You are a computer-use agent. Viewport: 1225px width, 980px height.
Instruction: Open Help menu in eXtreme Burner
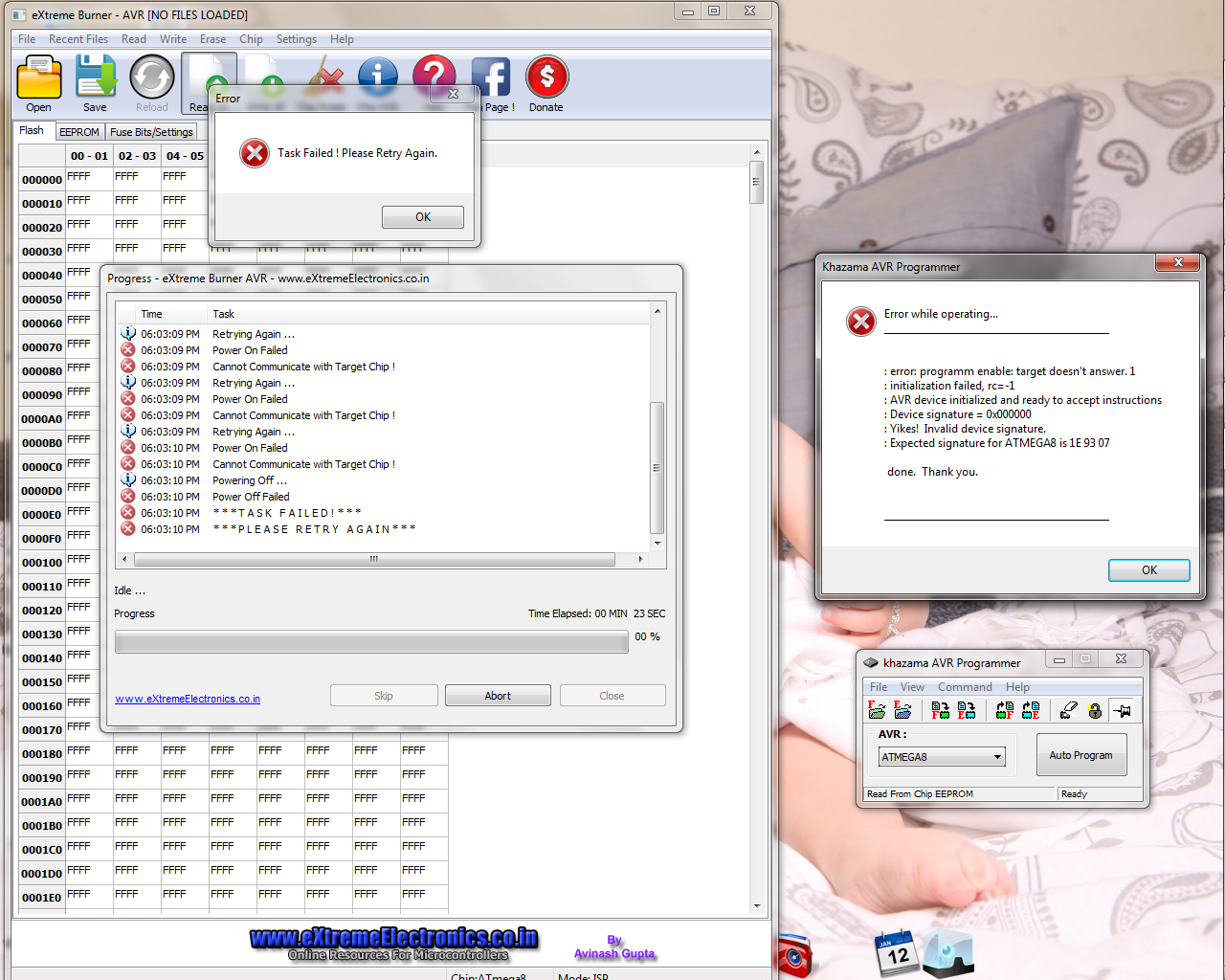pos(342,39)
